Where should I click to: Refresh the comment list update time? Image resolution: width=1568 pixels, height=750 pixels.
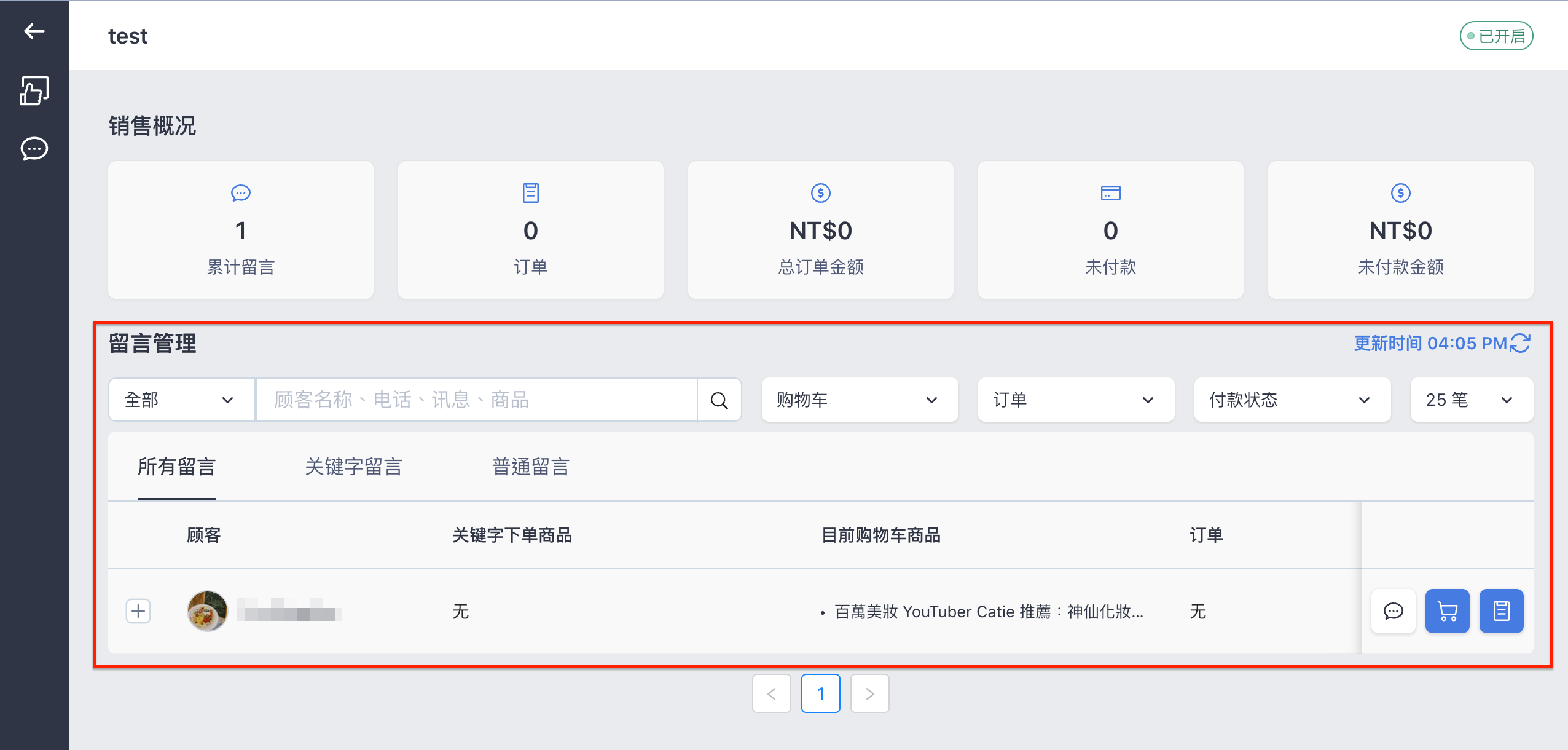pyautogui.click(x=1519, y=343)
